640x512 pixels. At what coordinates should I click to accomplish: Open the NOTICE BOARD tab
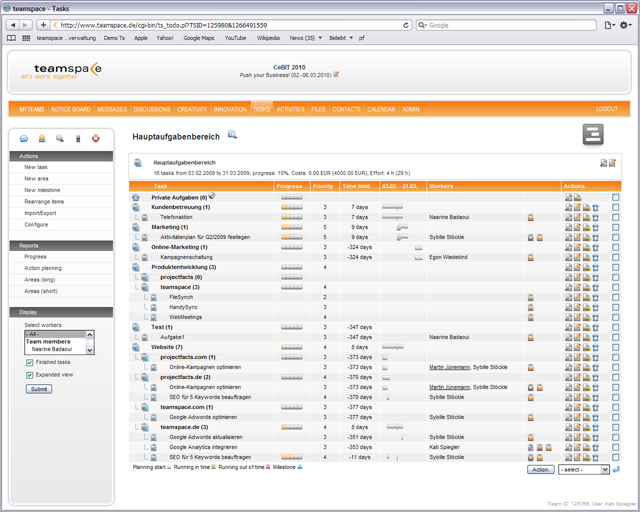tap(70, 109)
